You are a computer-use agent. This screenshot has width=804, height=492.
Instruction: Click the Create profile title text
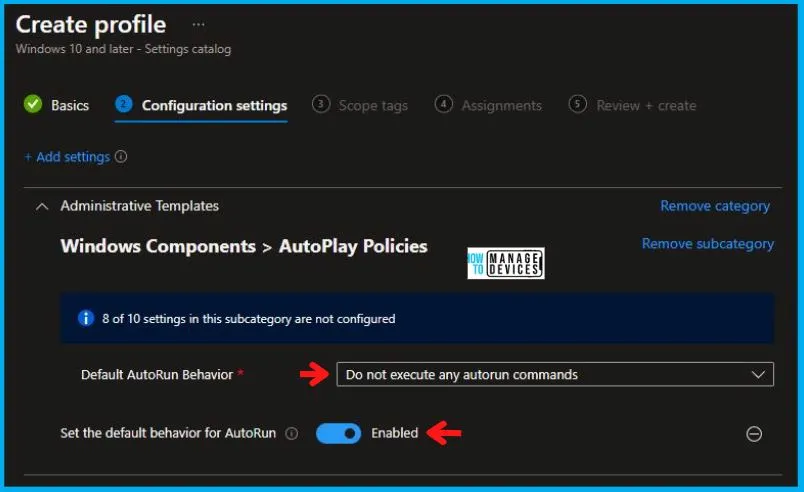tap(91, 25)
